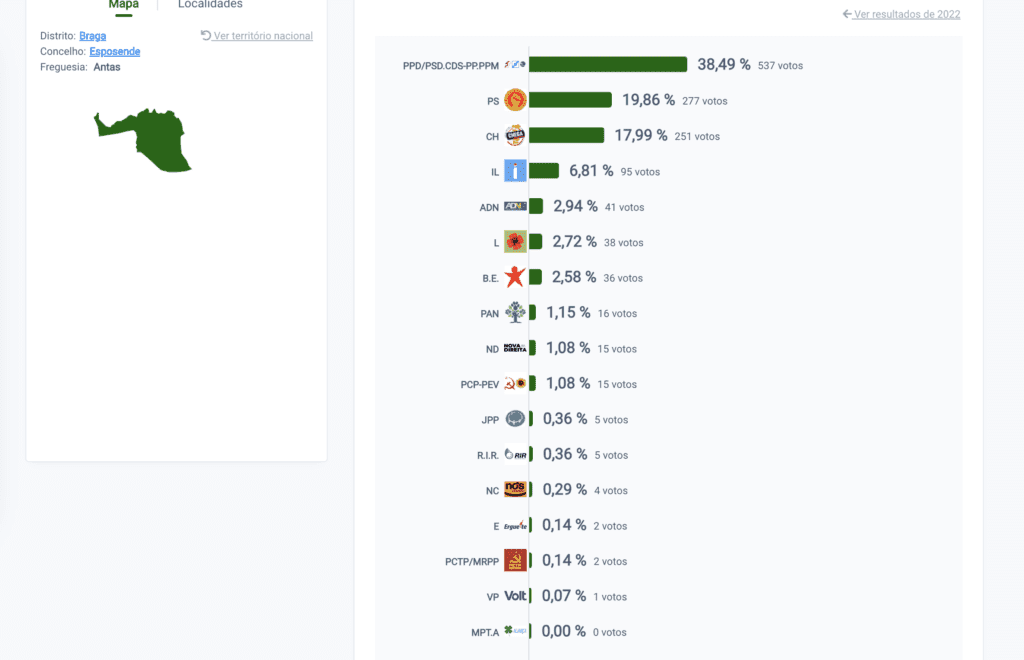This screenshot has width=1024, height=660.
Task: Click the PS party fist logo
Action: [x=515, y=100]
